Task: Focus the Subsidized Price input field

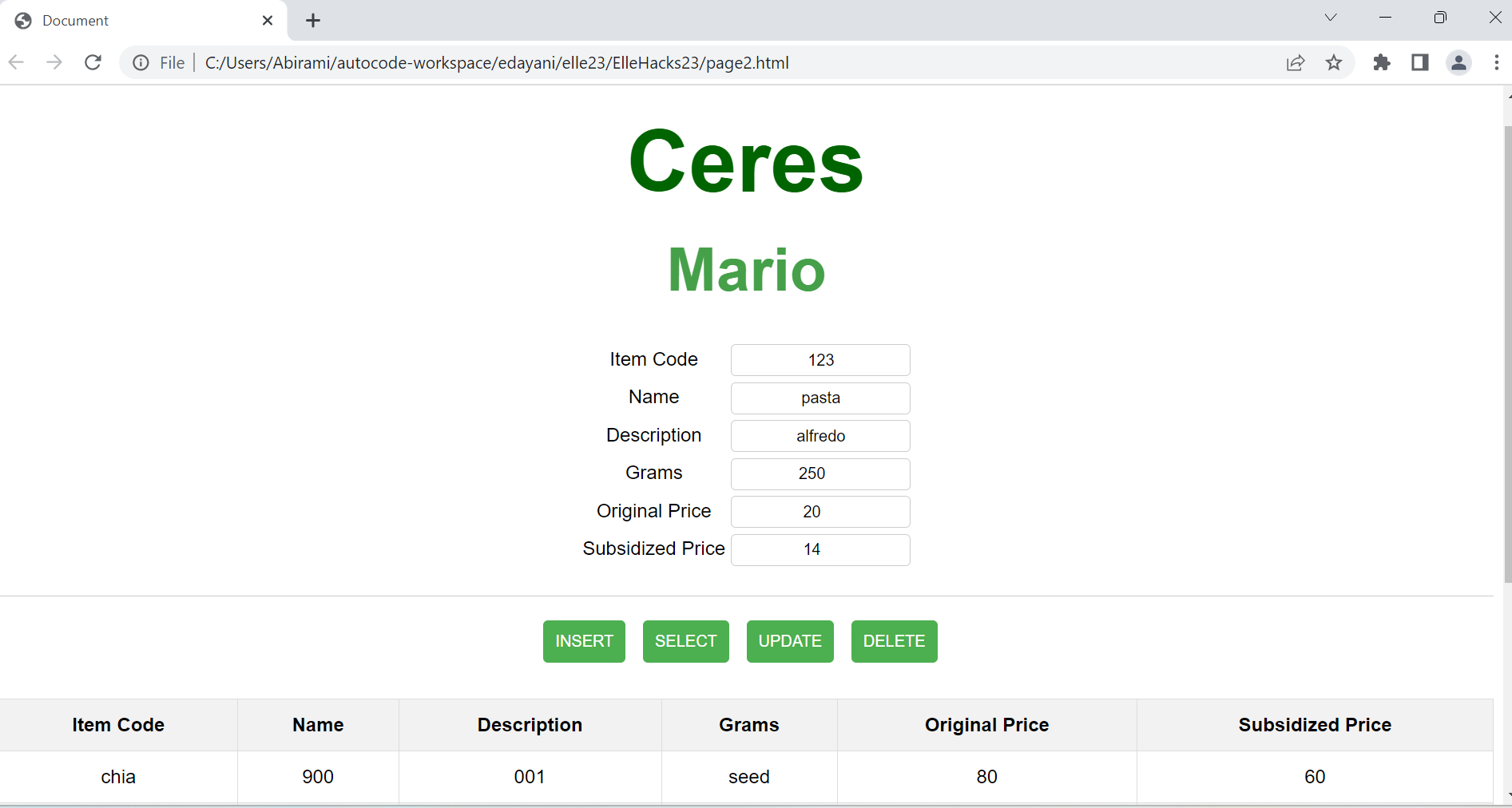Action: pyautogui.click(x=820, y=550)
